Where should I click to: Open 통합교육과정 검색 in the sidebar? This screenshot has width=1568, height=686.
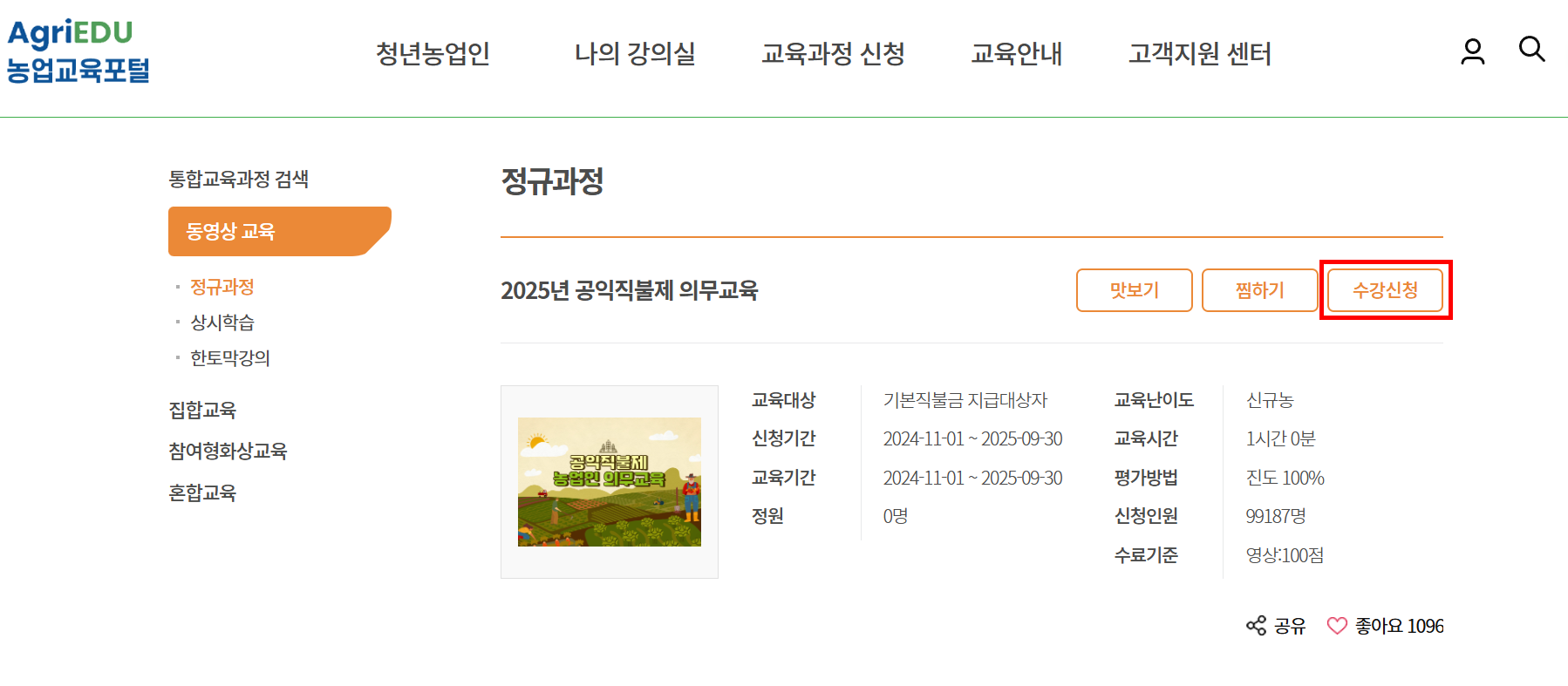pyautogui.click(x=239, y=179)
